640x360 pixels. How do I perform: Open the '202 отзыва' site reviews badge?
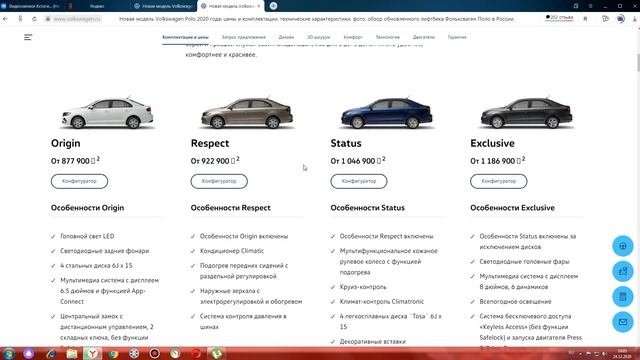[x=560, y=18]
